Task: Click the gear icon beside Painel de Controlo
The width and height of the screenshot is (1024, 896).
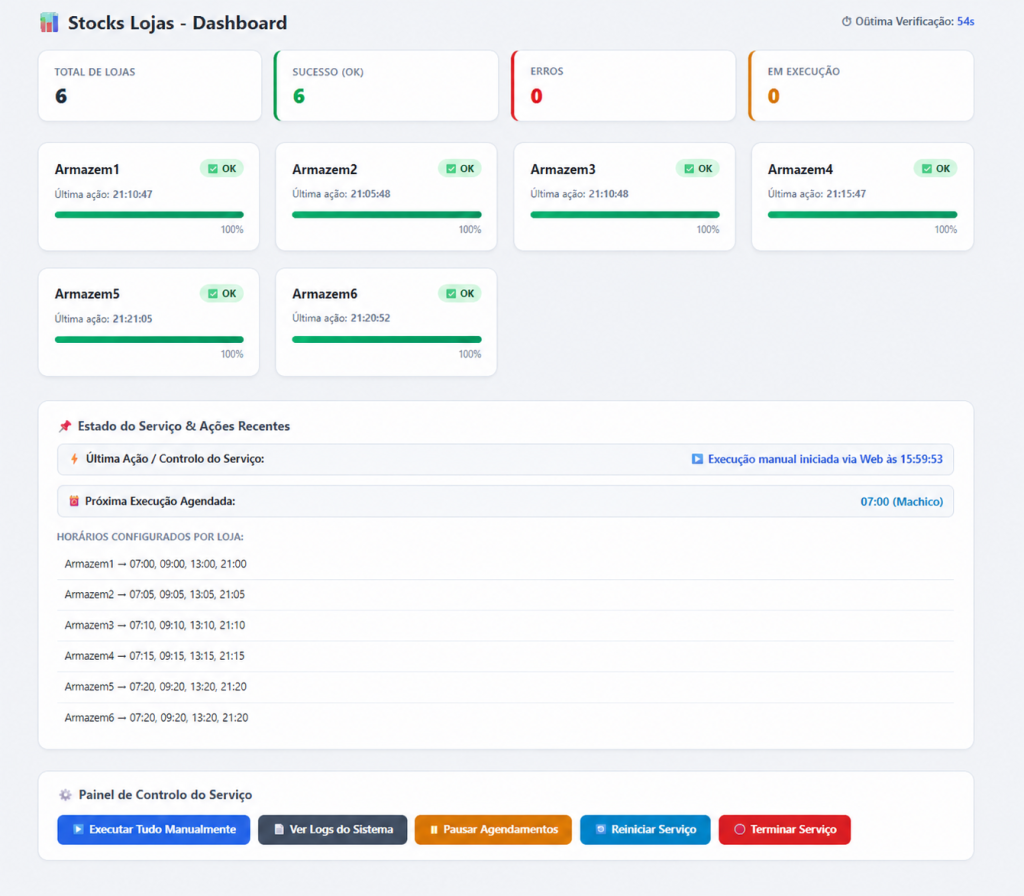Action: [x=65, y=795]
